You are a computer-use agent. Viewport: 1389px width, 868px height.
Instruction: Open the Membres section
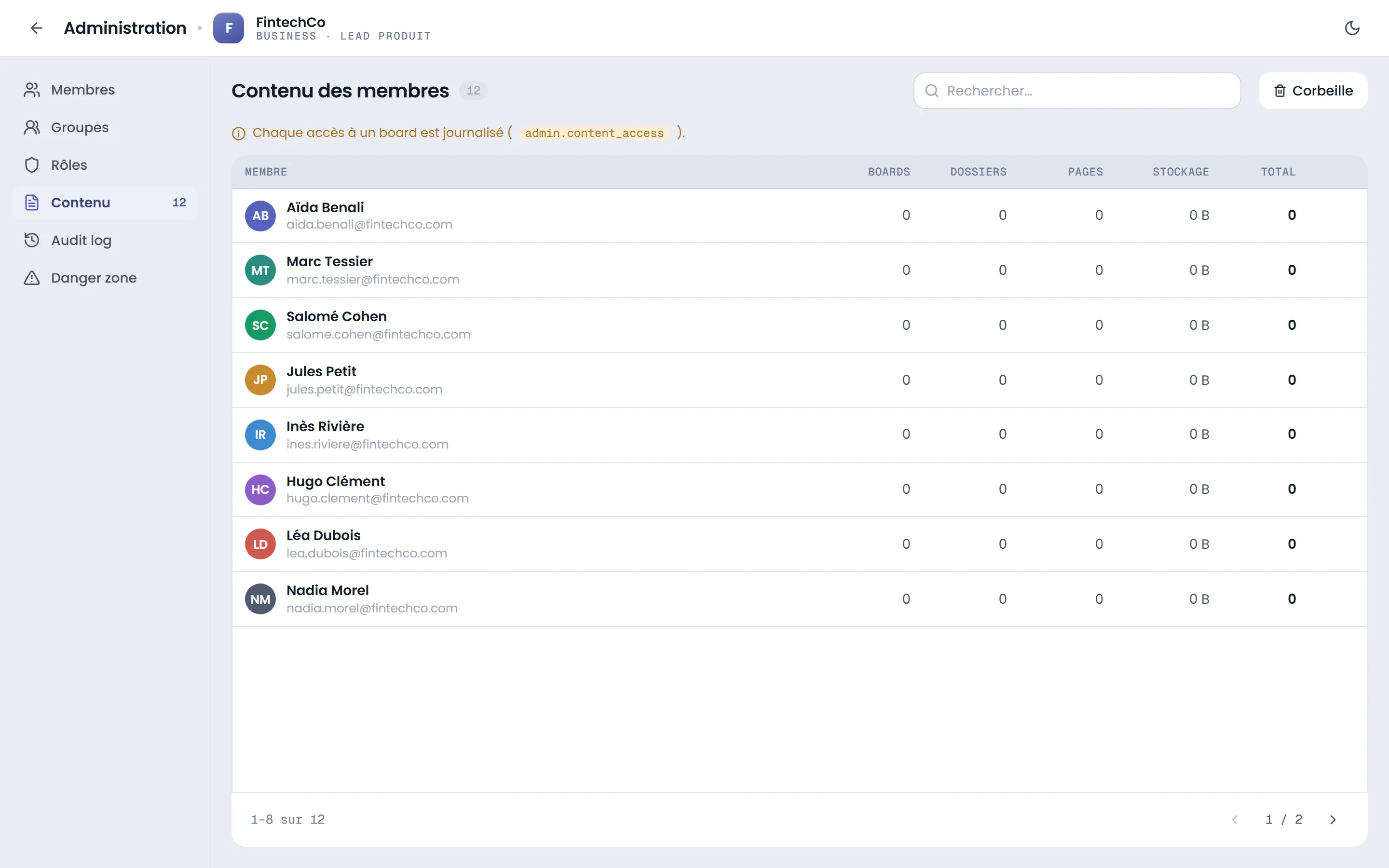105,90
